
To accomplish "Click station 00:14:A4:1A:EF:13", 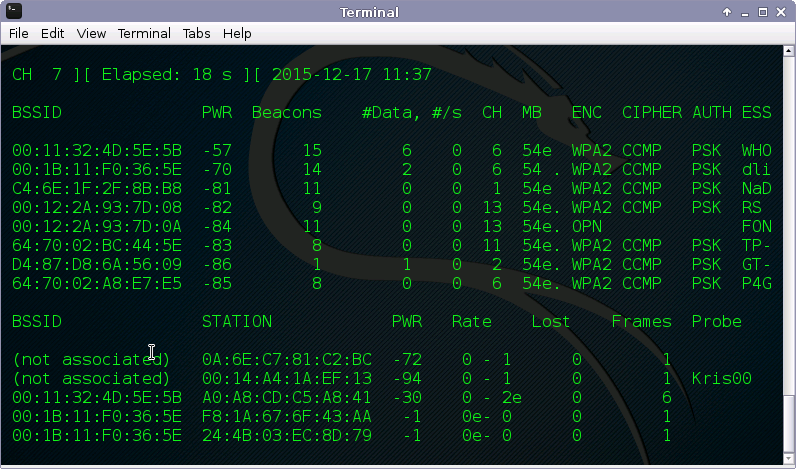I will 287,379.
